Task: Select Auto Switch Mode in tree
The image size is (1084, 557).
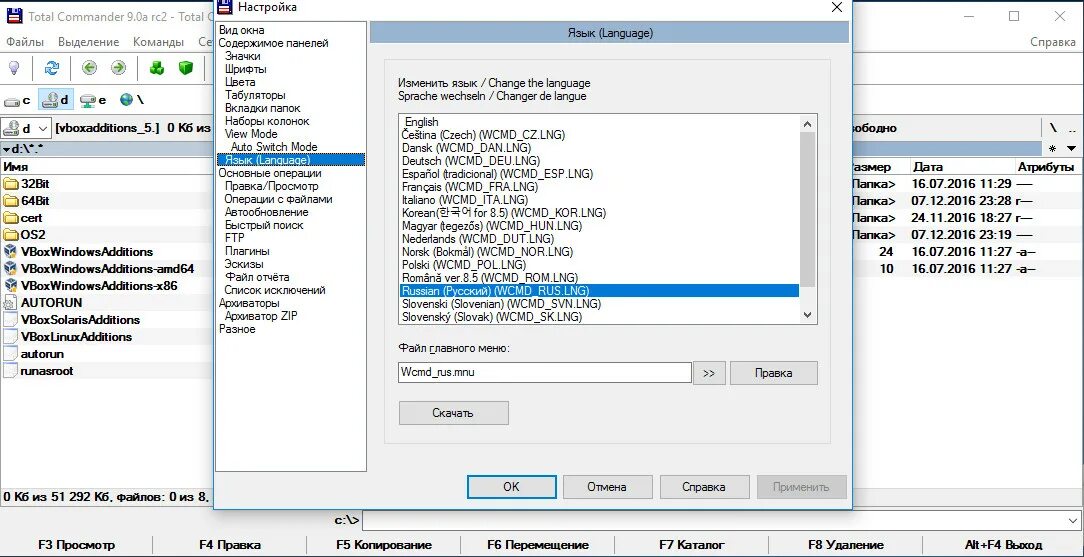Action: pos(274,147)
